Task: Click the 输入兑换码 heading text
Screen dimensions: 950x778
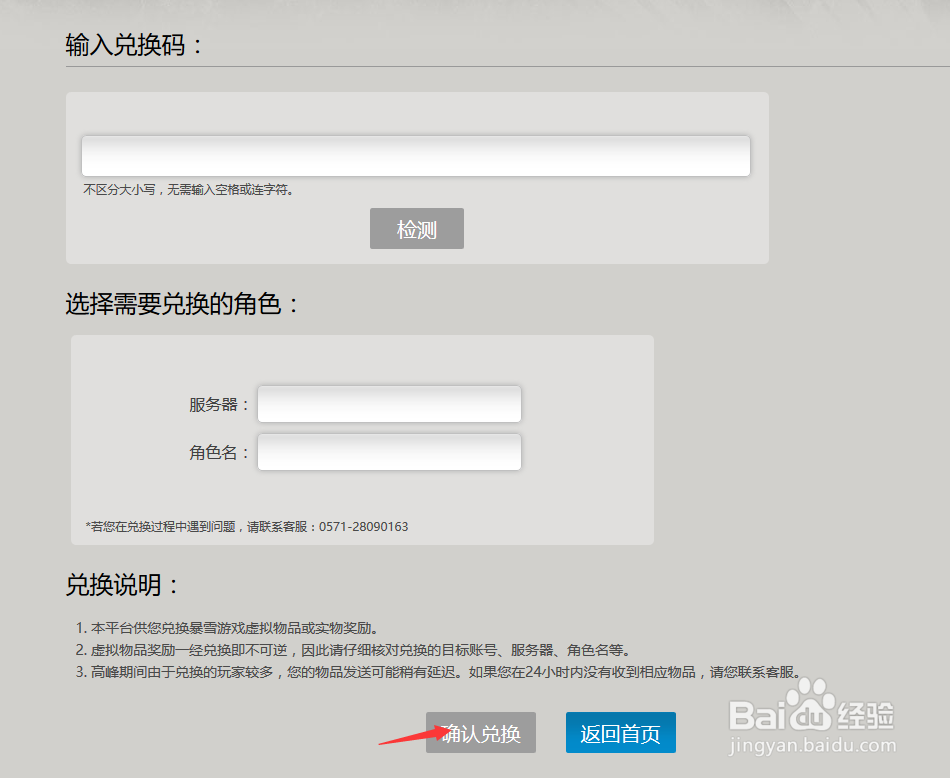Action: pos(133,45)
